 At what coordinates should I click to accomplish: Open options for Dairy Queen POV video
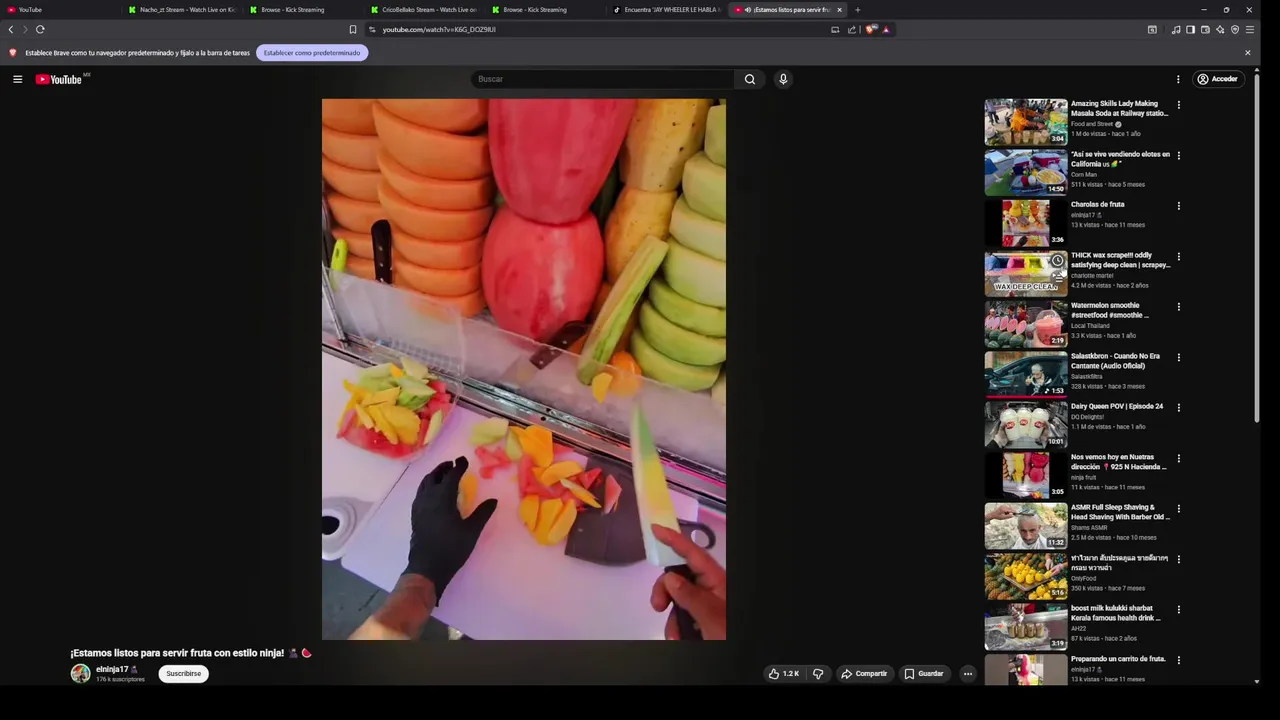(1178, 408)
